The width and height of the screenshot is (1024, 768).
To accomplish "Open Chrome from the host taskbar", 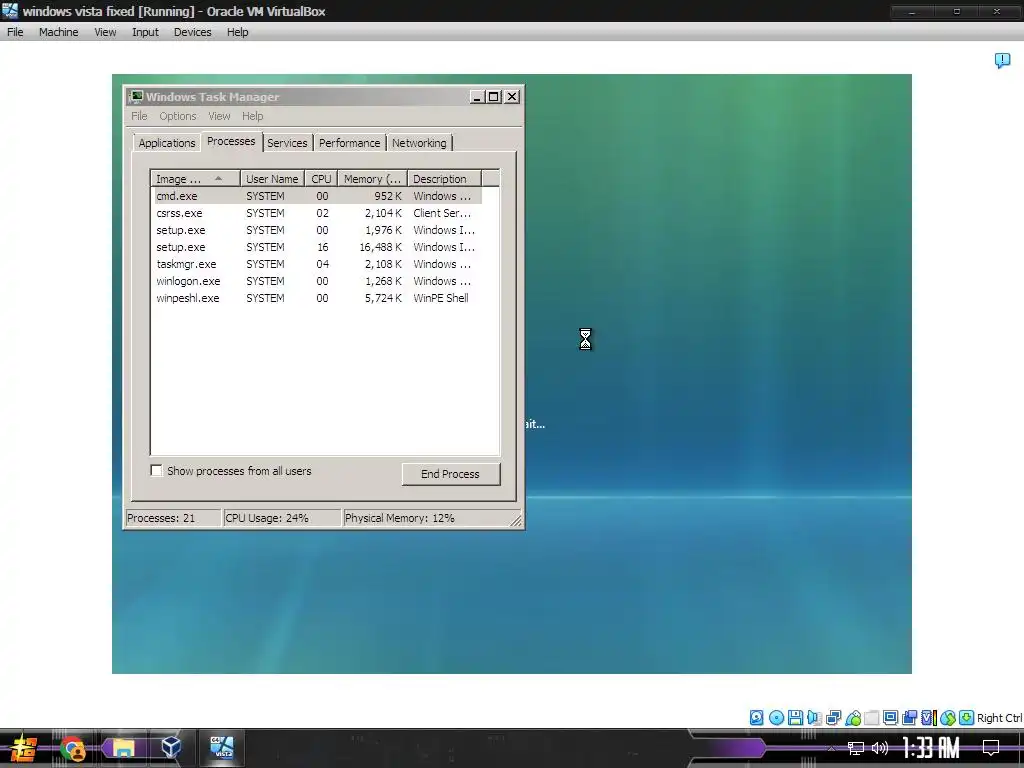I will (72, 748).
